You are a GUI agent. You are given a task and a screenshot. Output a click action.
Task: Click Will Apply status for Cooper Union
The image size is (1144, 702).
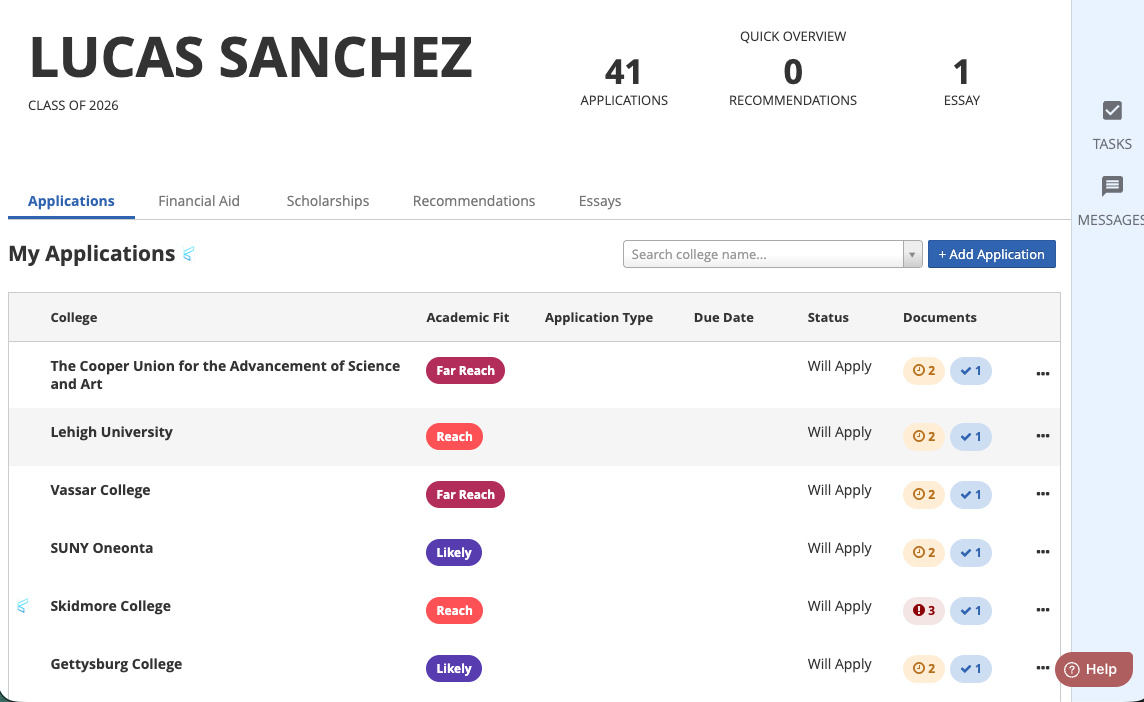click(840, 366)
